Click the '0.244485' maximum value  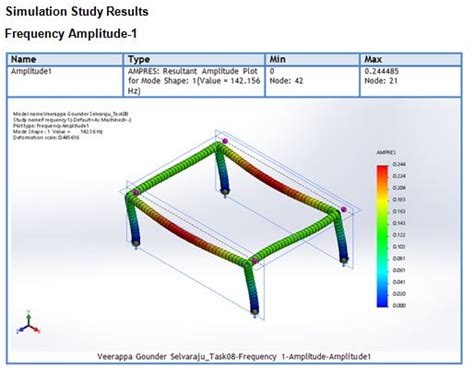[x=381, y=71]
